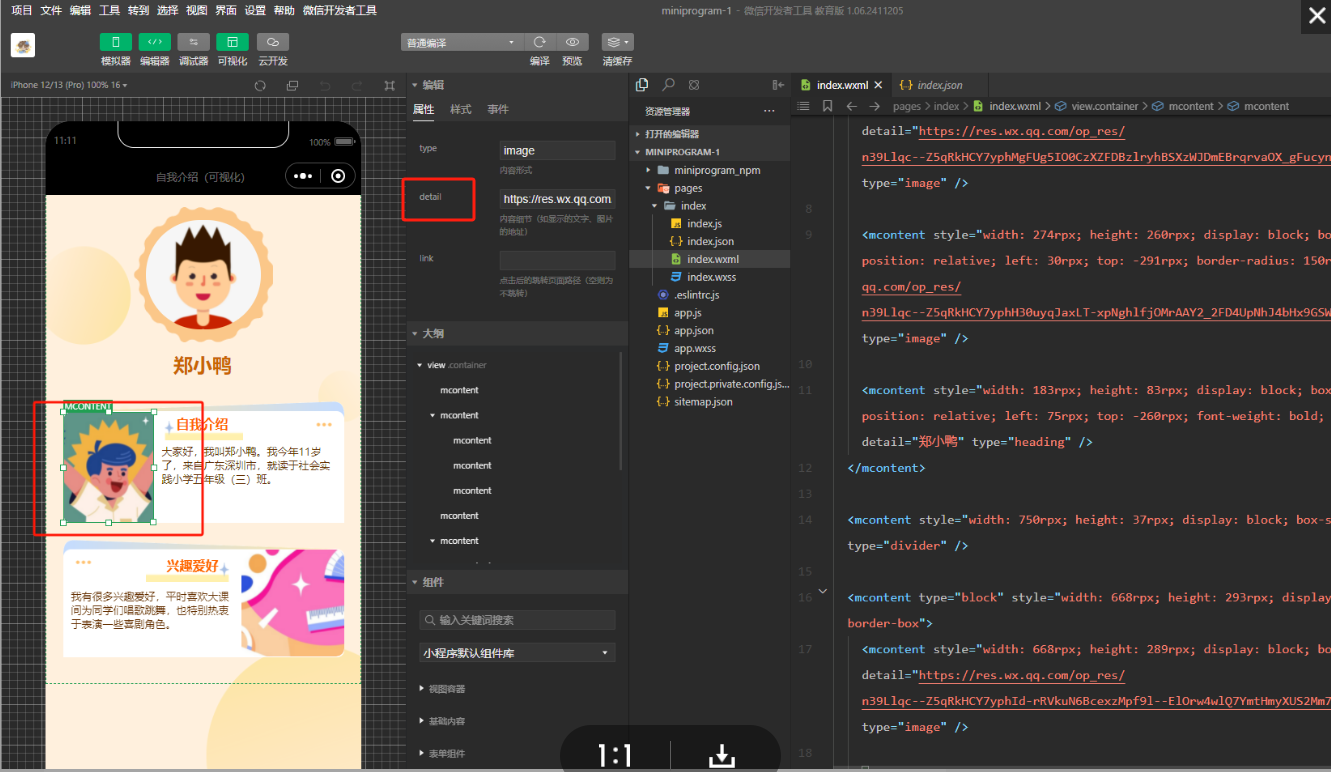Click the component search box 输入关键词搜索

[x=517, y=620]
